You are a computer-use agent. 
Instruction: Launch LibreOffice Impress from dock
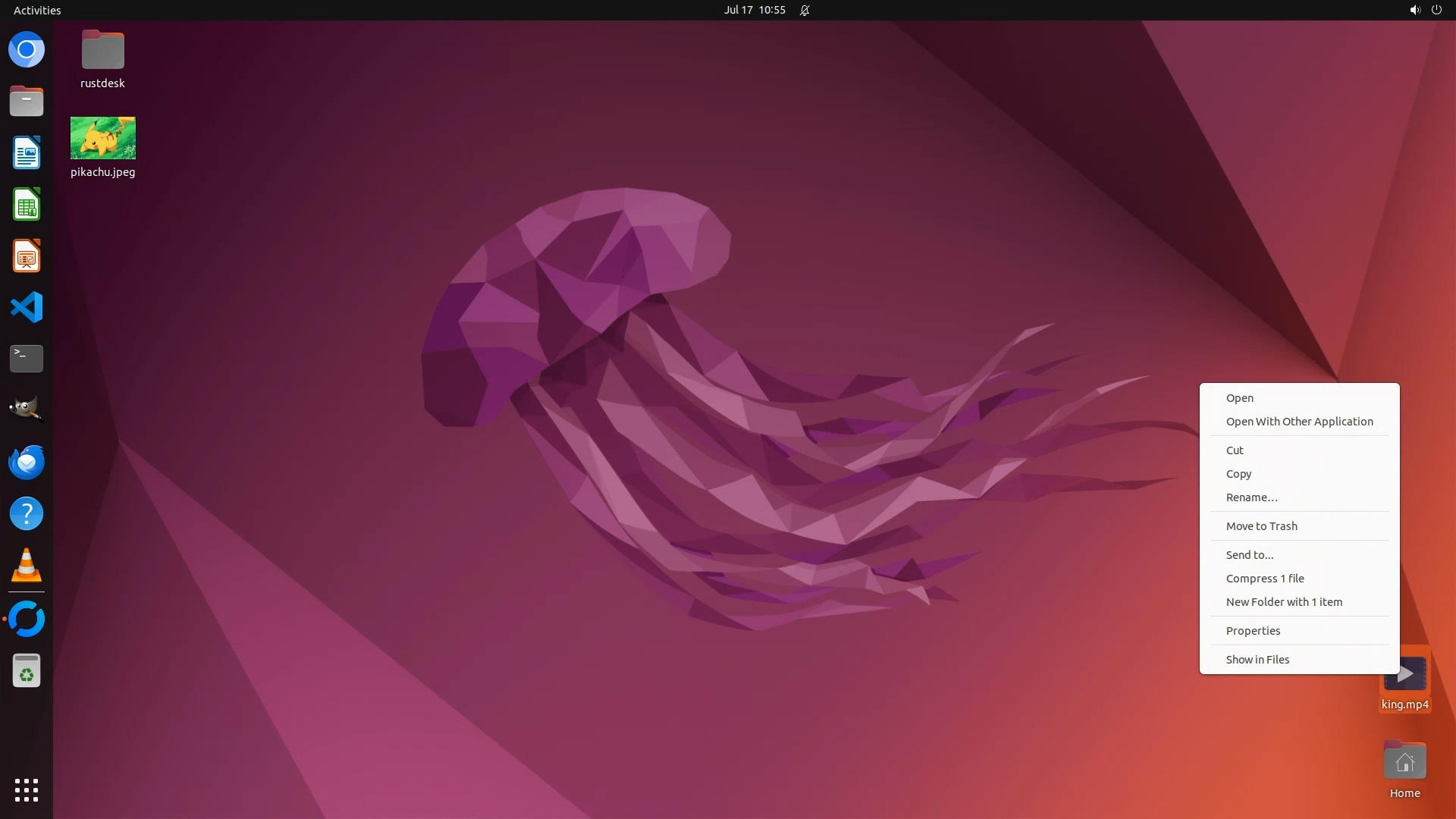click(x=27, y=256)
